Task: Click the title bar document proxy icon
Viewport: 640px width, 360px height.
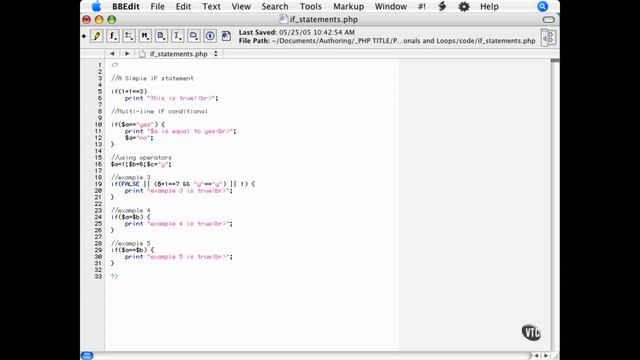Action: 284,19
